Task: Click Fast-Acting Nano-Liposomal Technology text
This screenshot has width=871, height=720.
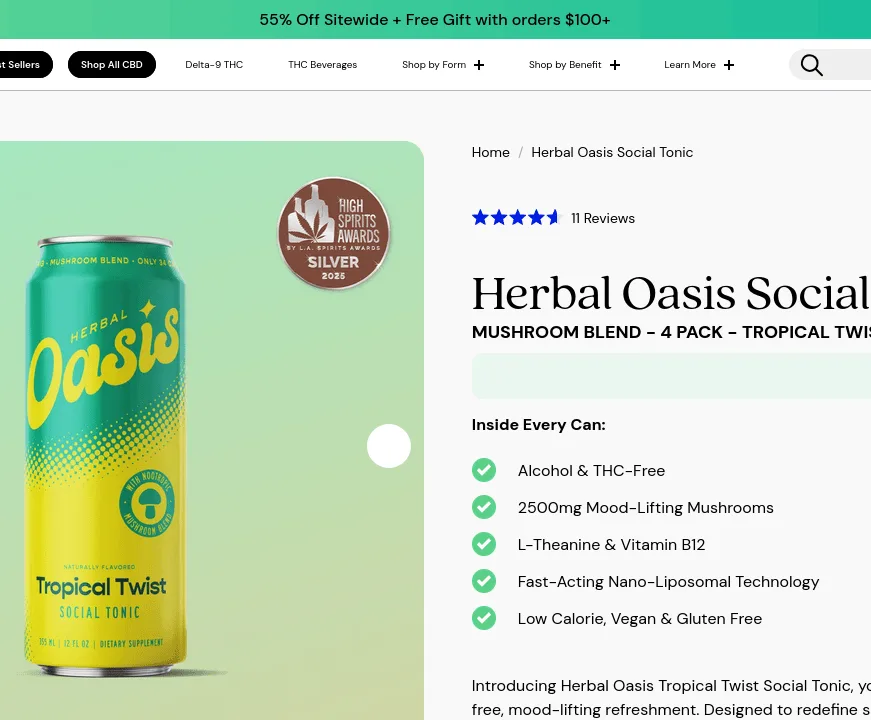Action: tap(668, 582)
